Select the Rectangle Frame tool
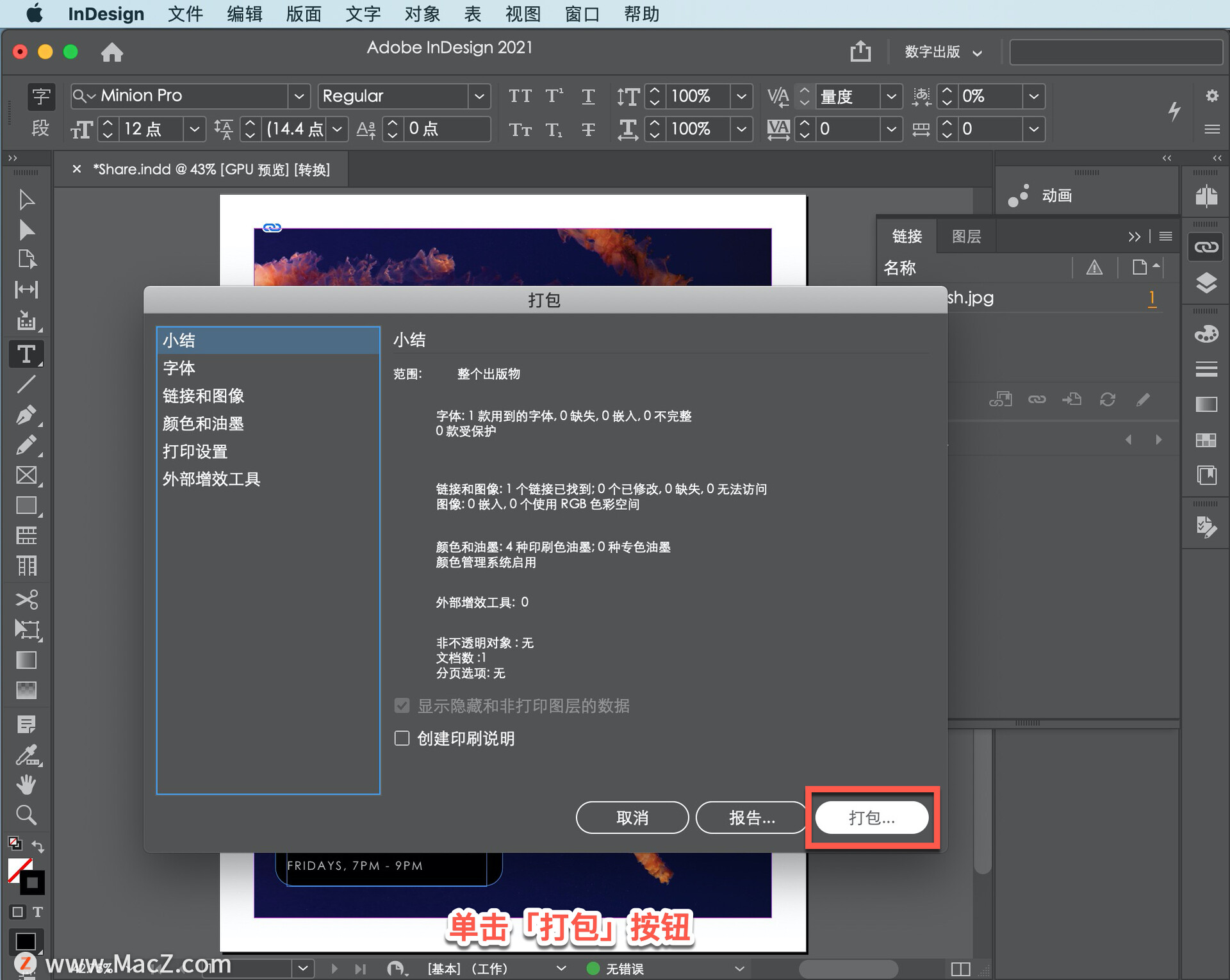 pyautogui.click(x=26, y=475)
